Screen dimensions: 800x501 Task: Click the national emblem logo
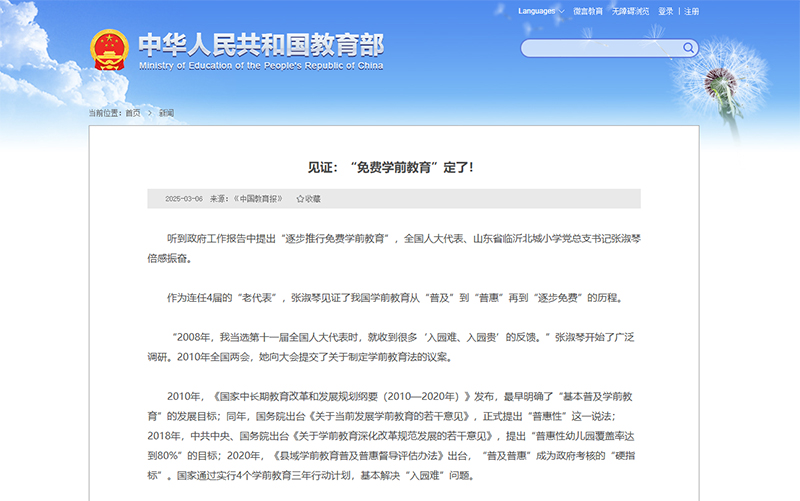click(x=110, y=49)
